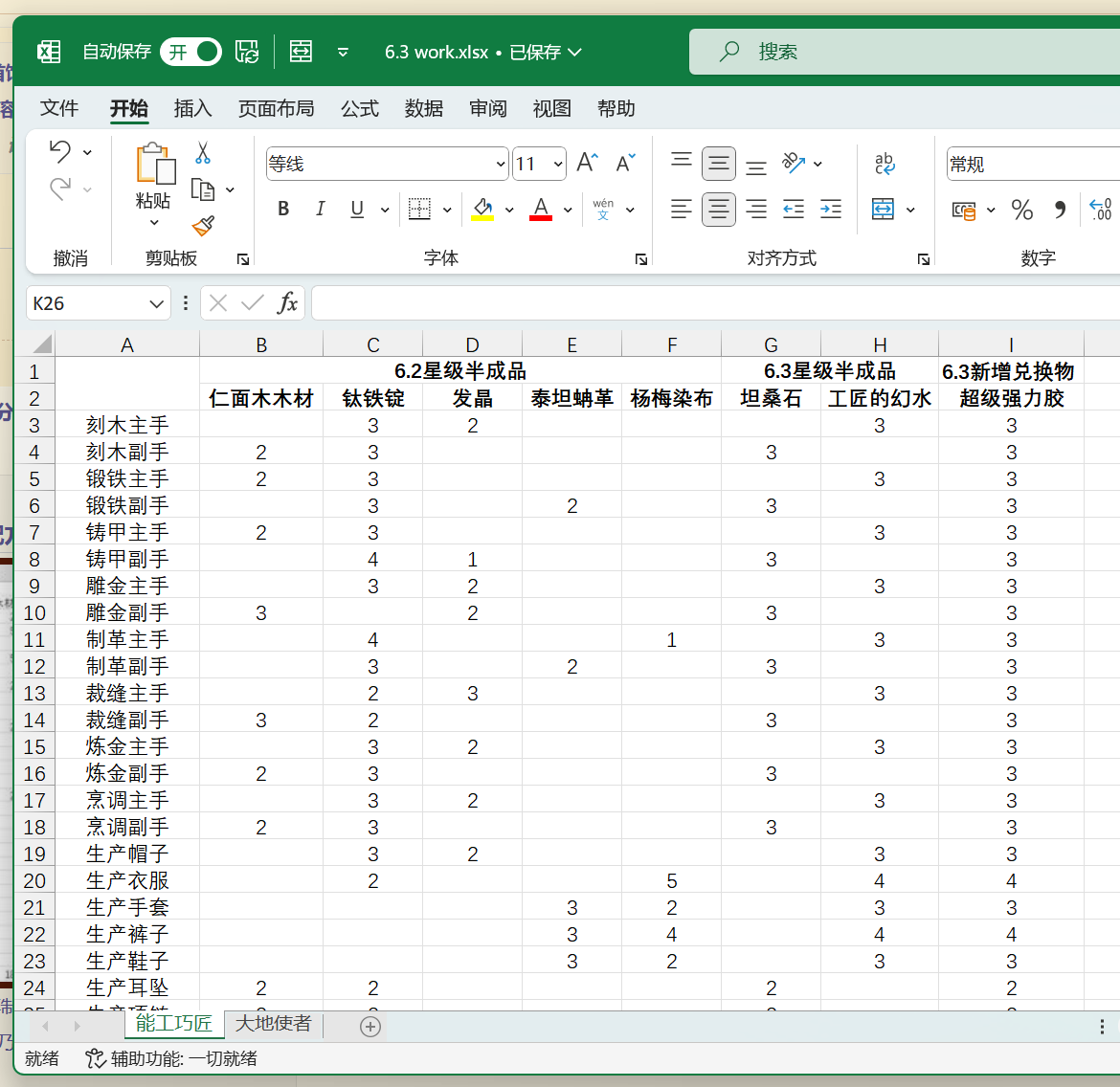Toggle Bold formatting

pyautogui.click(x=283, y=210)
